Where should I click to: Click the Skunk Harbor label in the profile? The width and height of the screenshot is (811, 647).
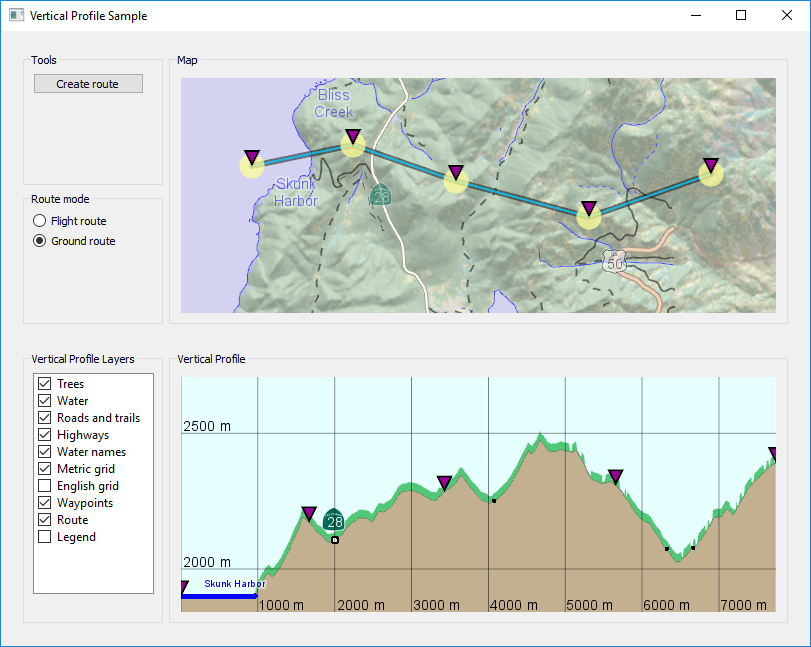[x=234, y=583]
